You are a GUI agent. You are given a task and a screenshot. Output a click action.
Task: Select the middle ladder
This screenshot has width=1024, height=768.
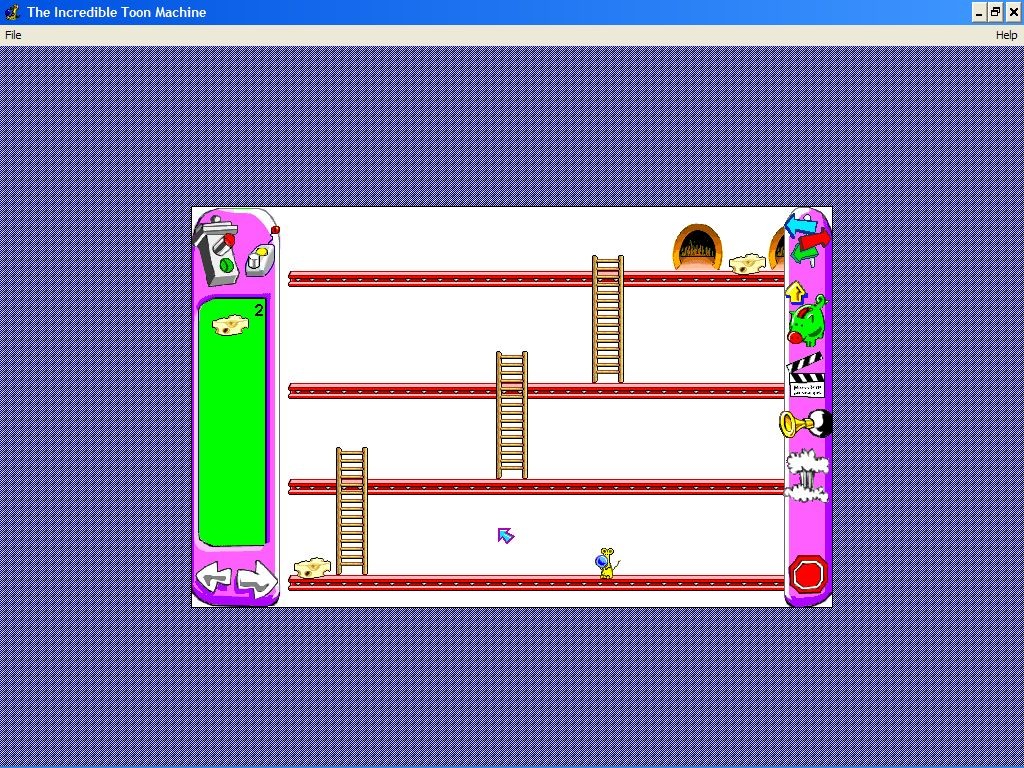[512, 415]
